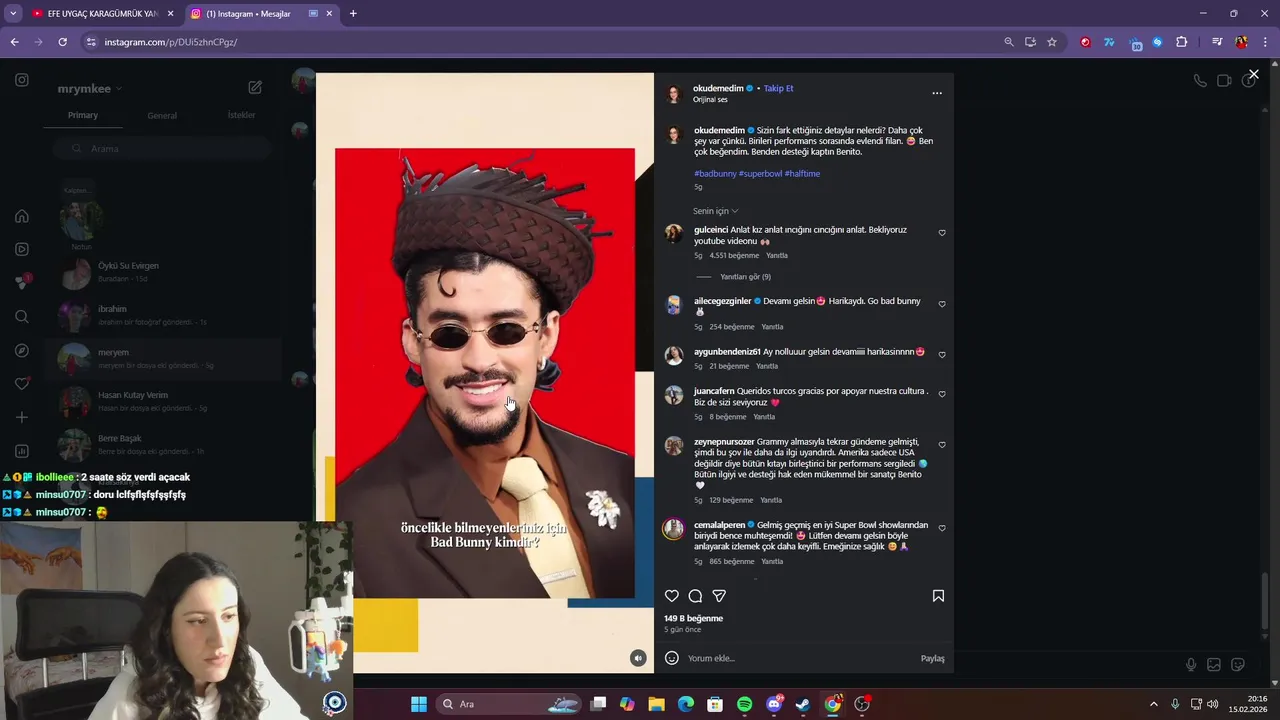
Task: Open emoji picker in comment box
Action: click(672, 658)
